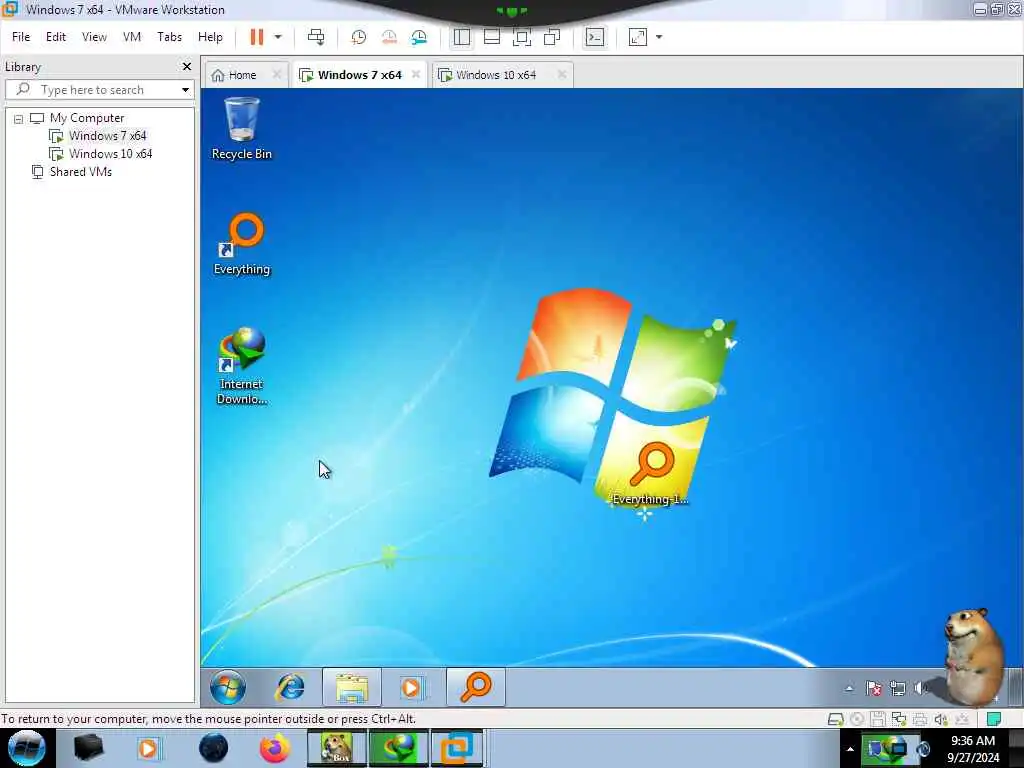
Task: Open the snapshot manager icon
Action: click(419, 37)
